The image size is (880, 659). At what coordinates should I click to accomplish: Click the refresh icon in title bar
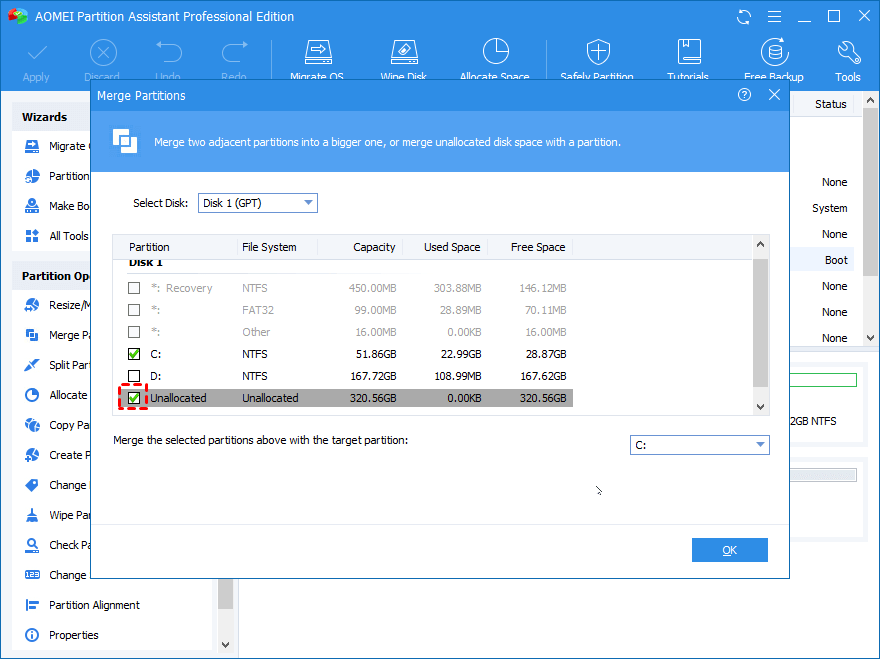(x=744, y=17)
